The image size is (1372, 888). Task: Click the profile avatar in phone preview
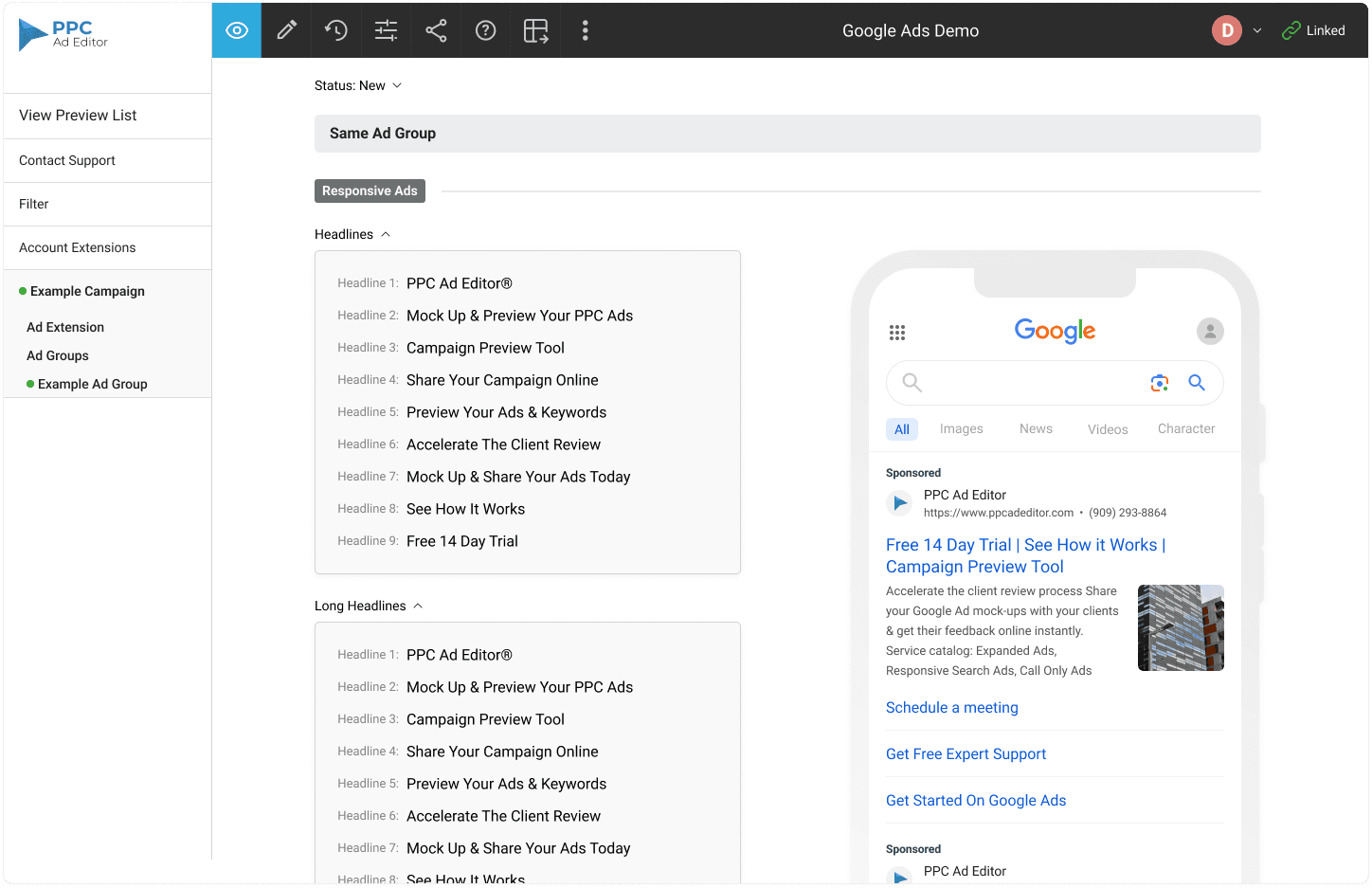click(1210, 331)
